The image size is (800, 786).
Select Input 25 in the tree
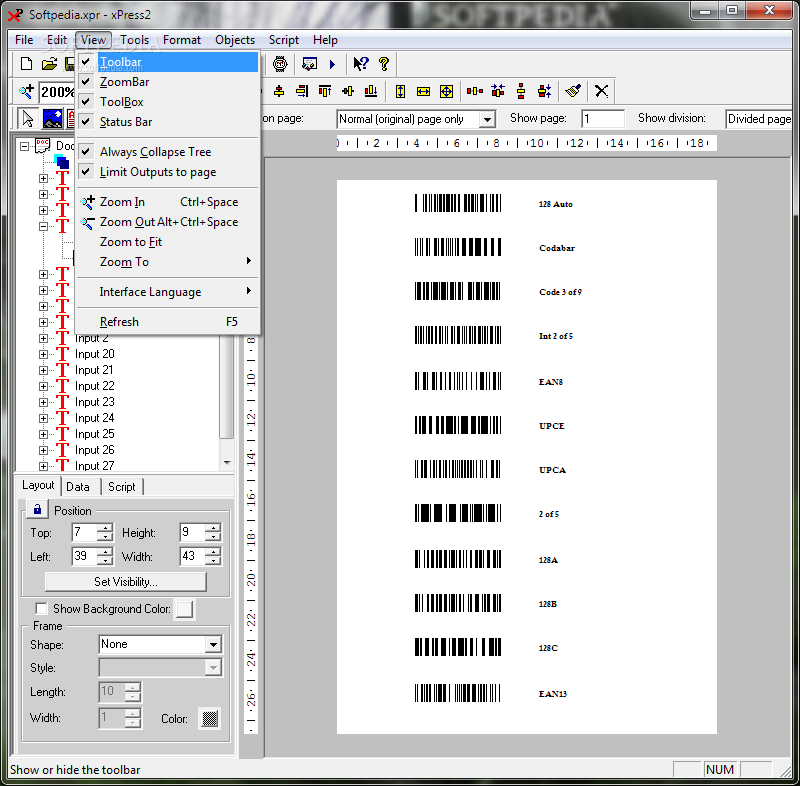pos(95,434)
